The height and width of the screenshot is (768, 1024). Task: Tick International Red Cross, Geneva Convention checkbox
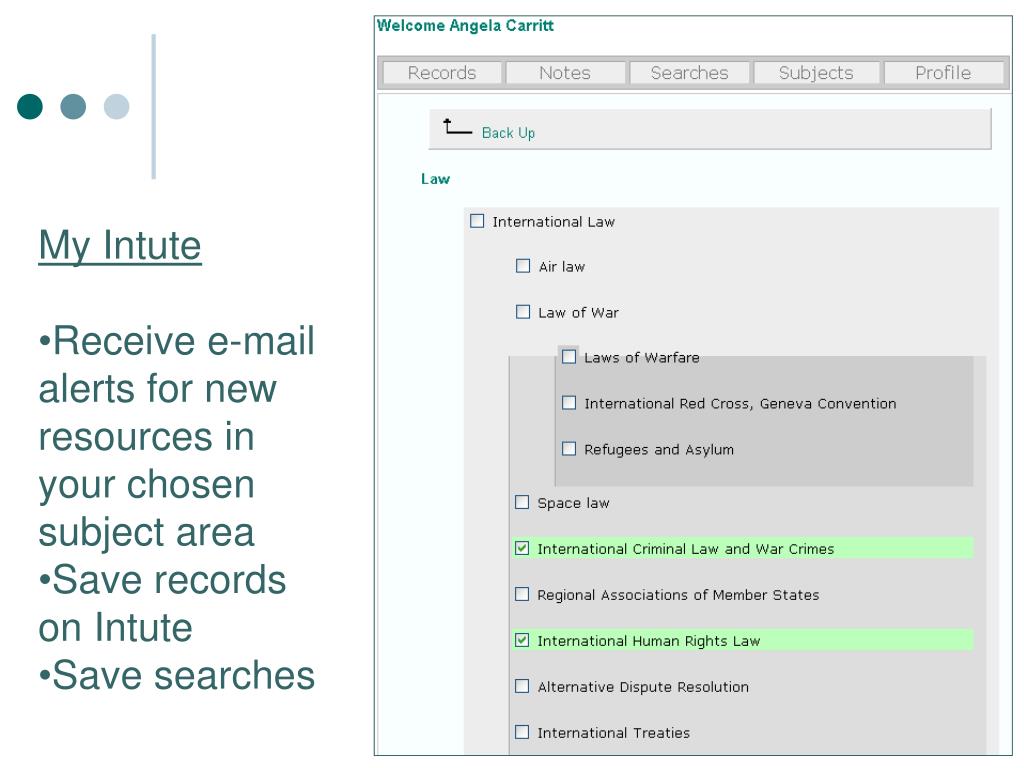(x=569, y=403)
